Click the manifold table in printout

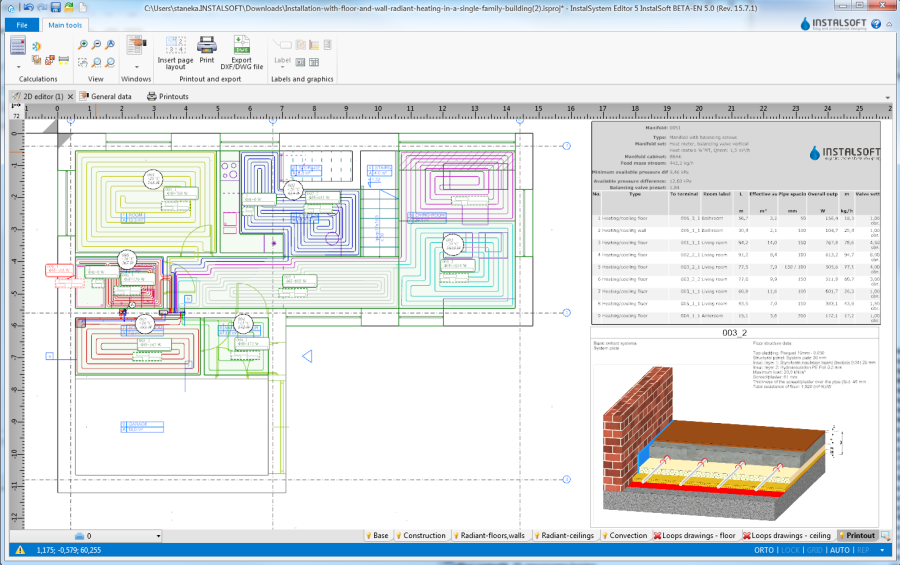click(735, 223)
